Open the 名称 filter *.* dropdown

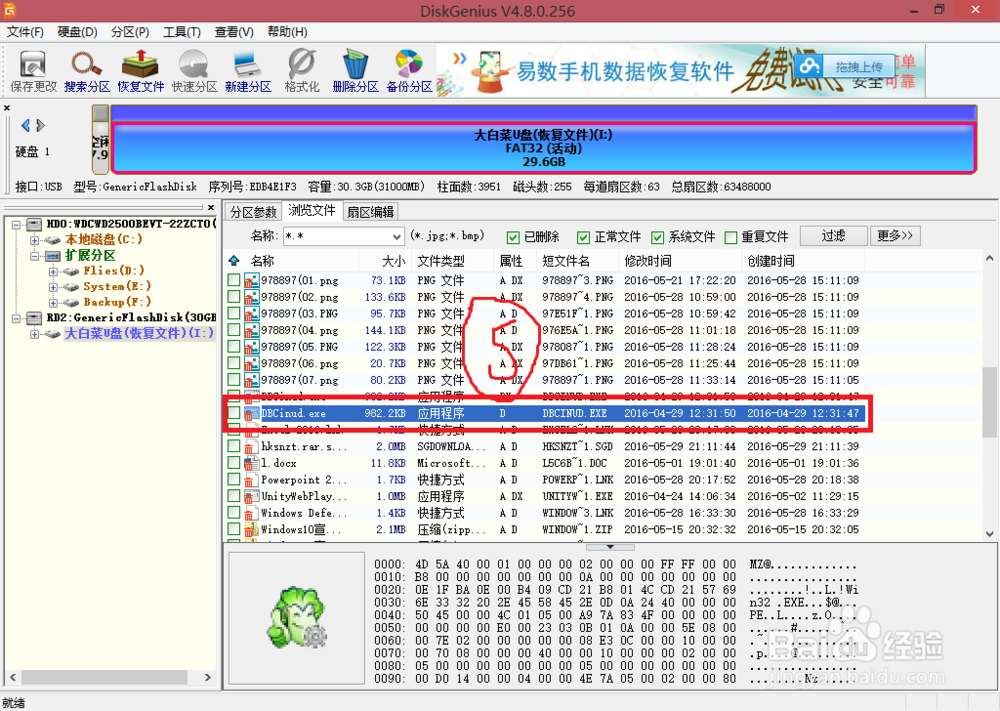[397, 237]
